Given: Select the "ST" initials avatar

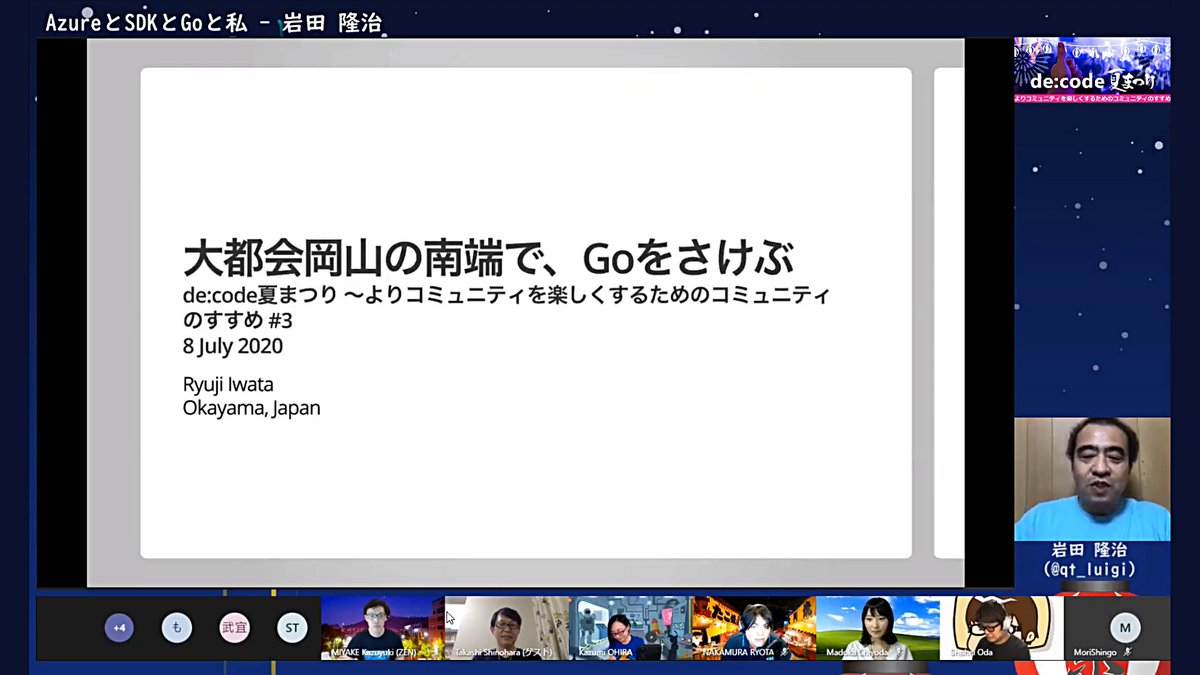Looking at the screenshot, I should click(292, 628).
